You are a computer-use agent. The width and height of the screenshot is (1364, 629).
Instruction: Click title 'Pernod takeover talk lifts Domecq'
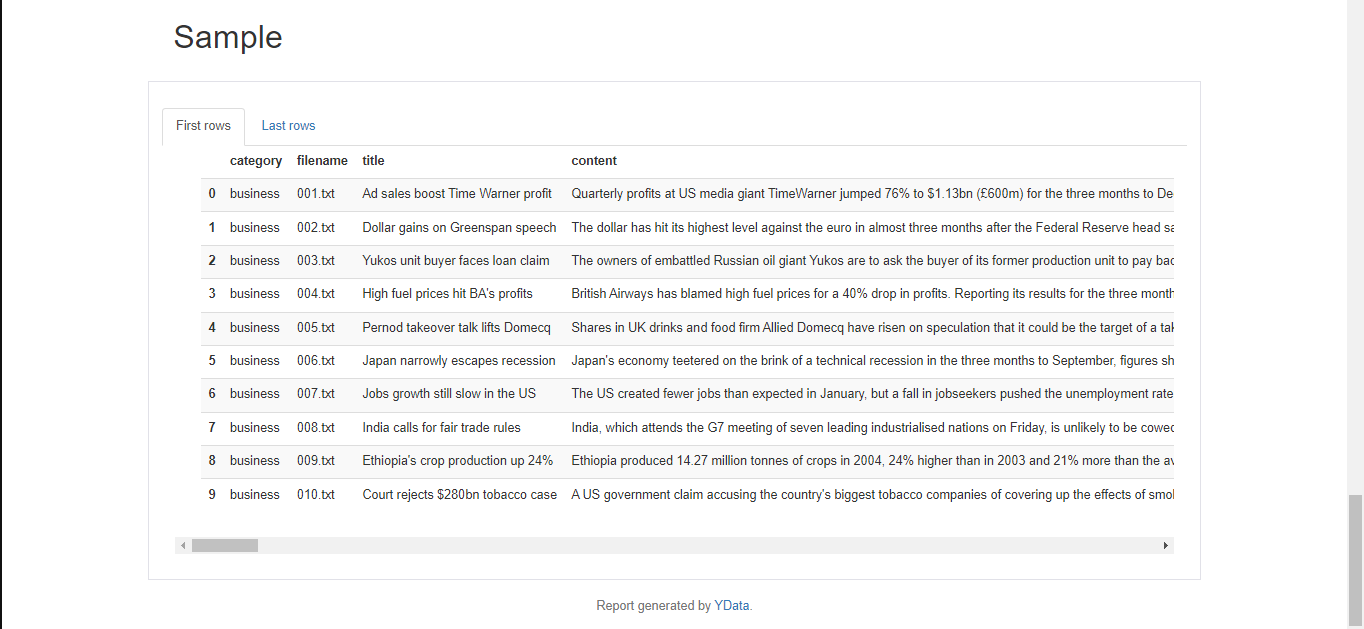(456, 328)
